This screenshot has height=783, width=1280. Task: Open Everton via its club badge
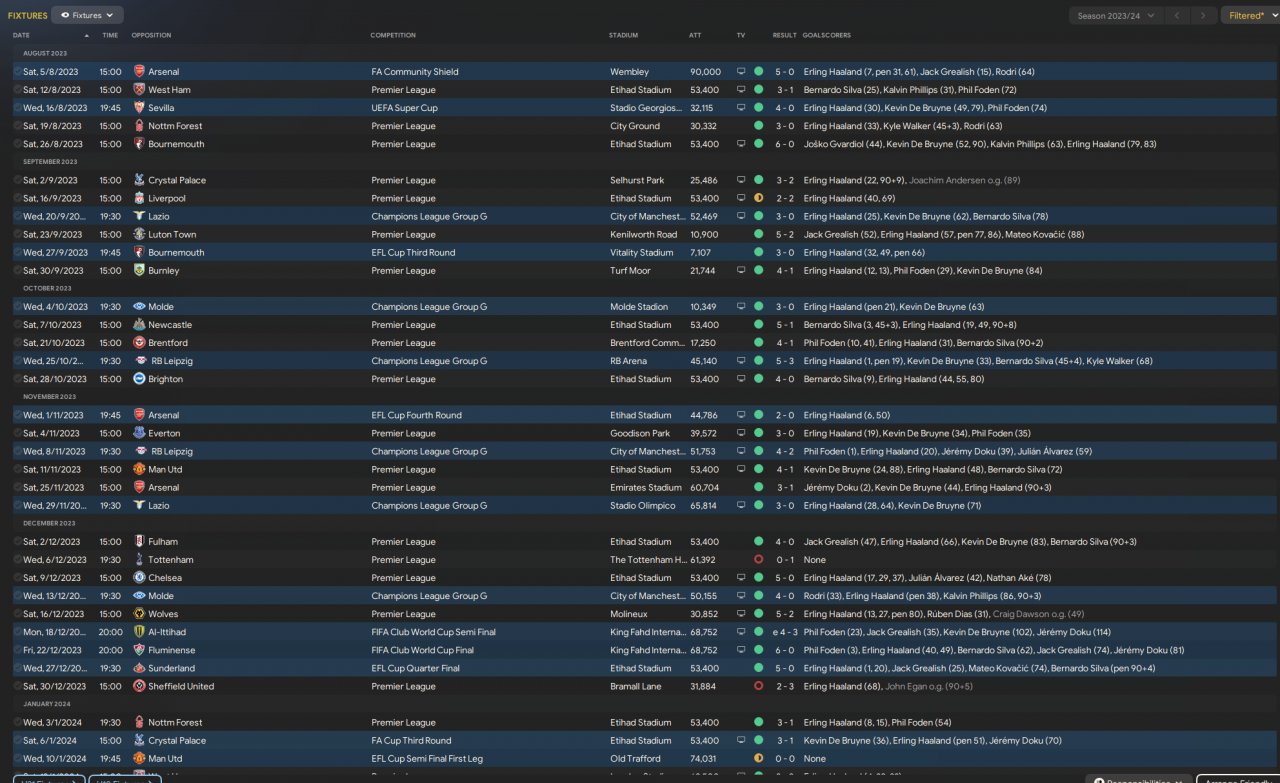click(139, 433)
